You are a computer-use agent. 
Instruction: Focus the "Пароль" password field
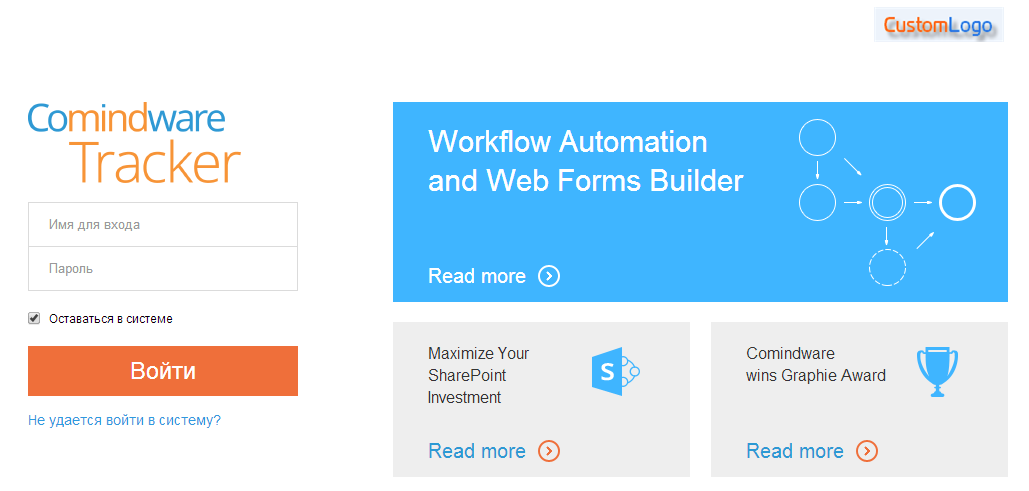pos(163,268)
